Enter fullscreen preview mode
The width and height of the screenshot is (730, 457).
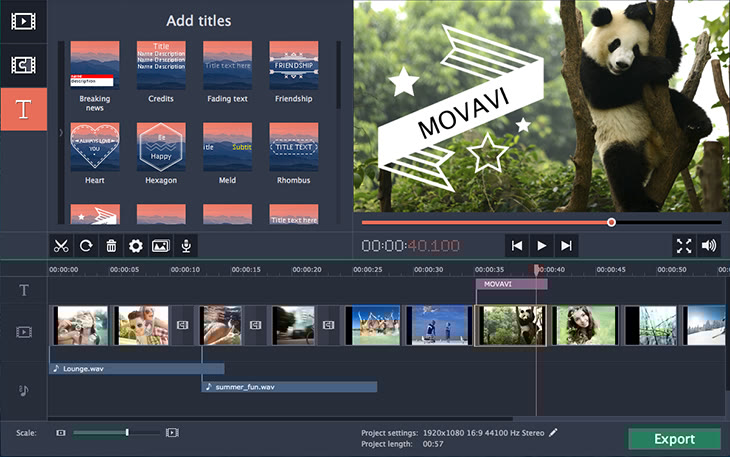tap(684, 245)
